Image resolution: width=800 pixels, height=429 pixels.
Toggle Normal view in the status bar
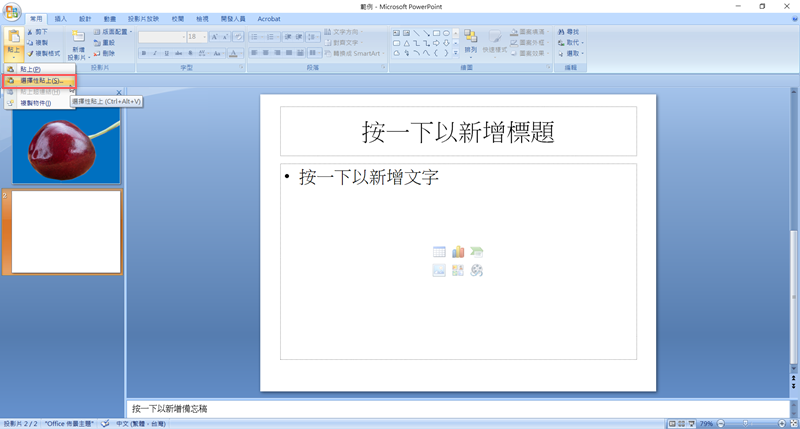click(x=672, y=423)
